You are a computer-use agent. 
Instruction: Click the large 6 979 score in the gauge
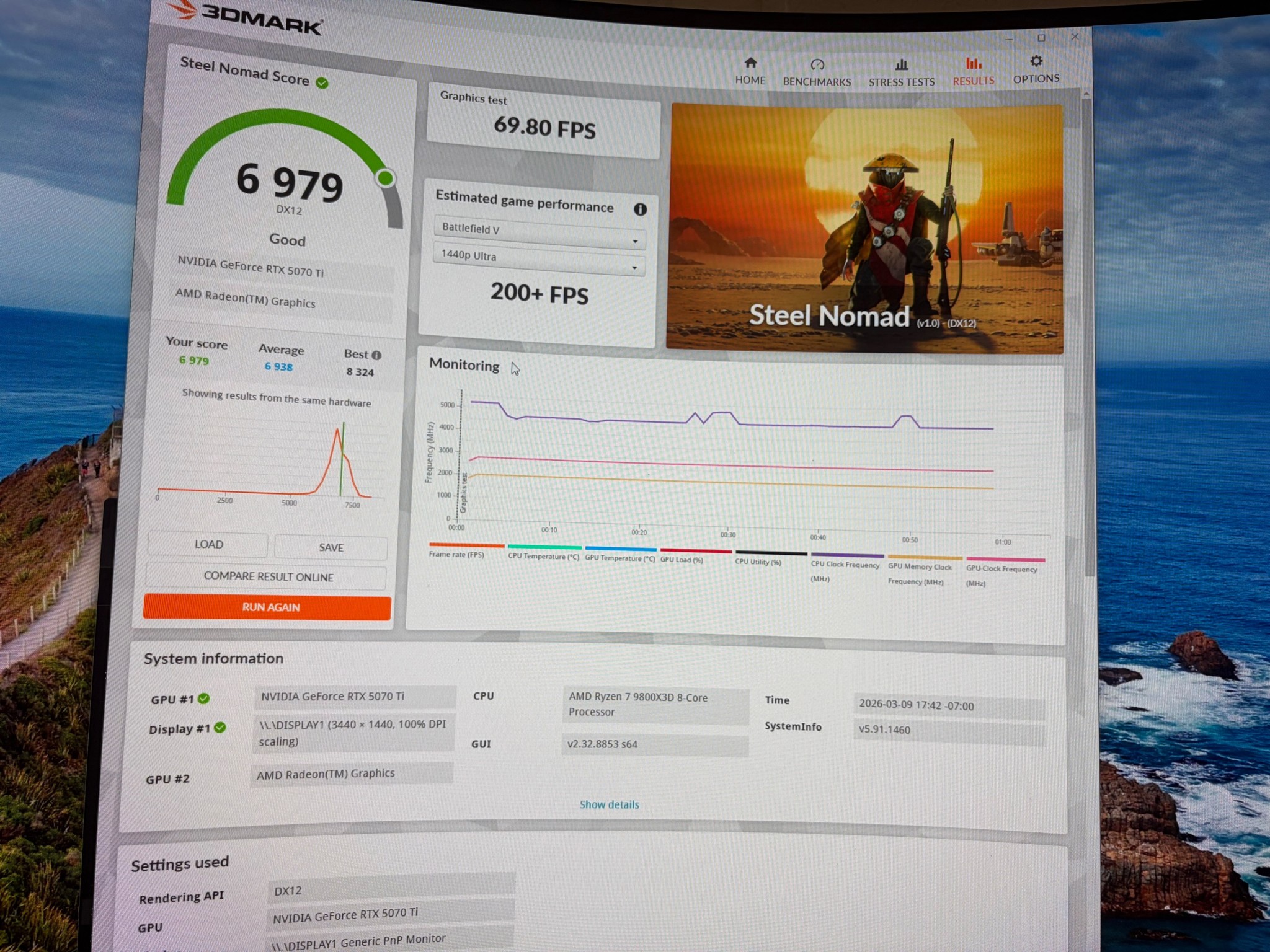pyautogui.click(x=290, y=183)
